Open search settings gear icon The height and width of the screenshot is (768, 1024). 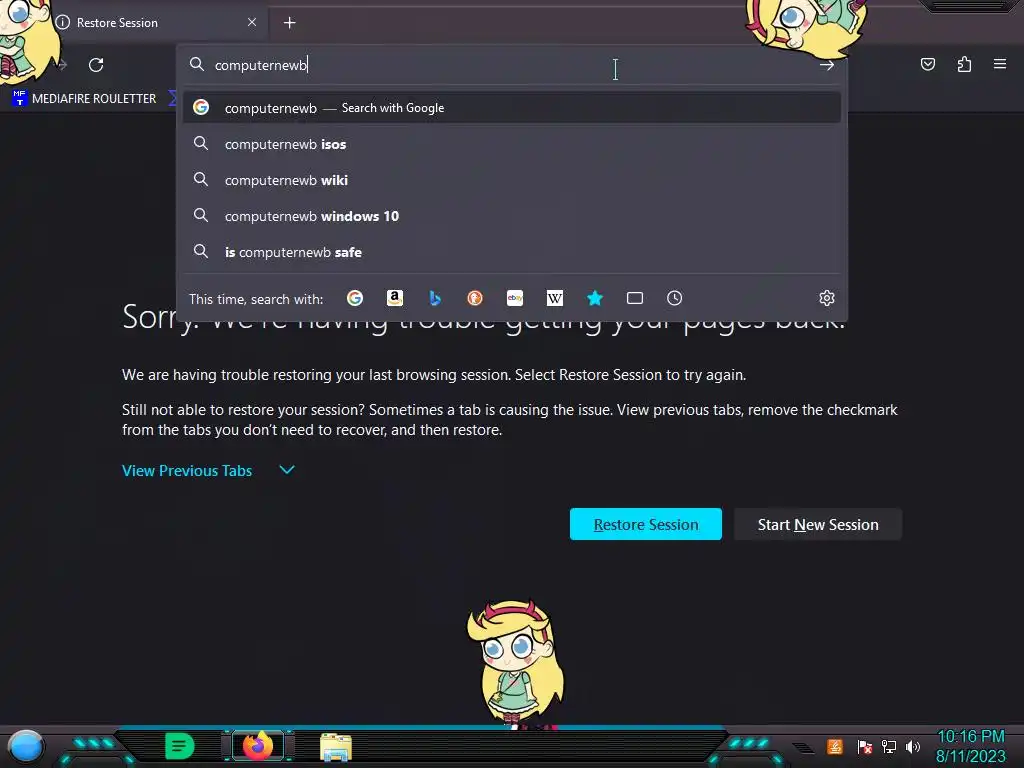[x=827, y=298]
